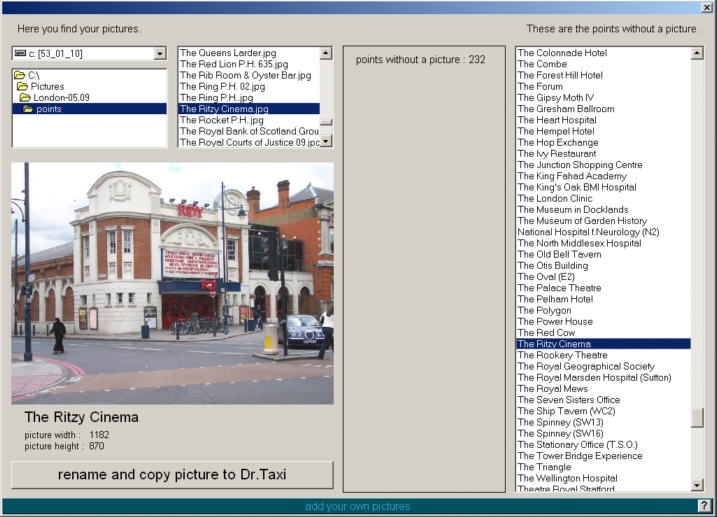Select The Tower Bridge Experience entry
The image size is (717, 517).
point(579,456)
